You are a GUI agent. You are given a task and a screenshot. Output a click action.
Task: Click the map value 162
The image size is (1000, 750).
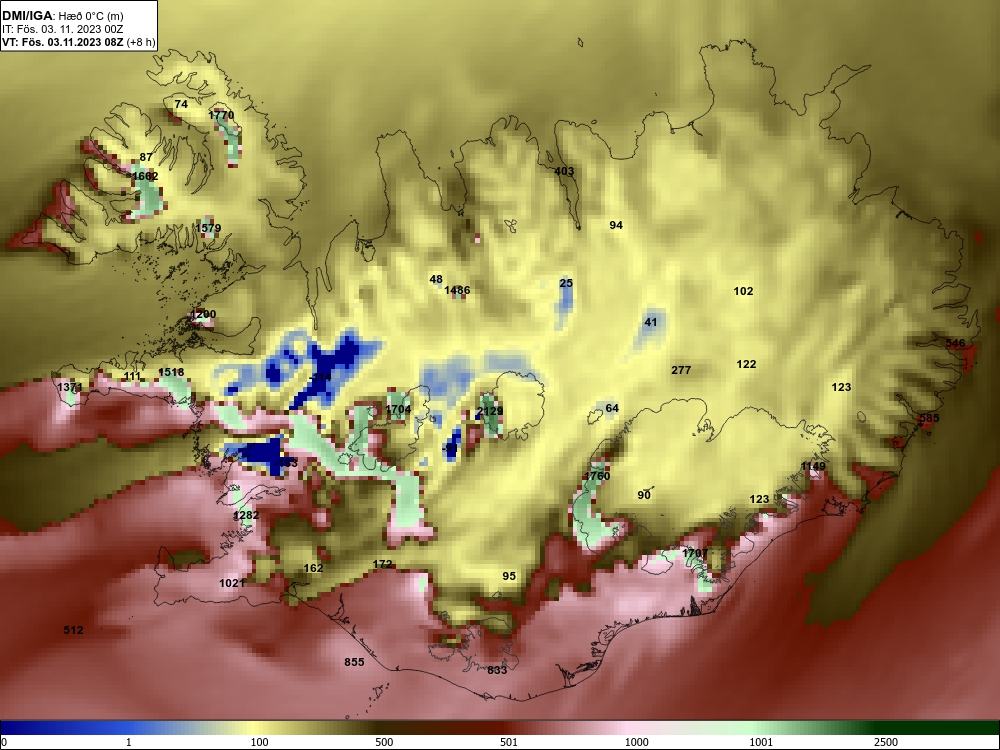(313, 568)
